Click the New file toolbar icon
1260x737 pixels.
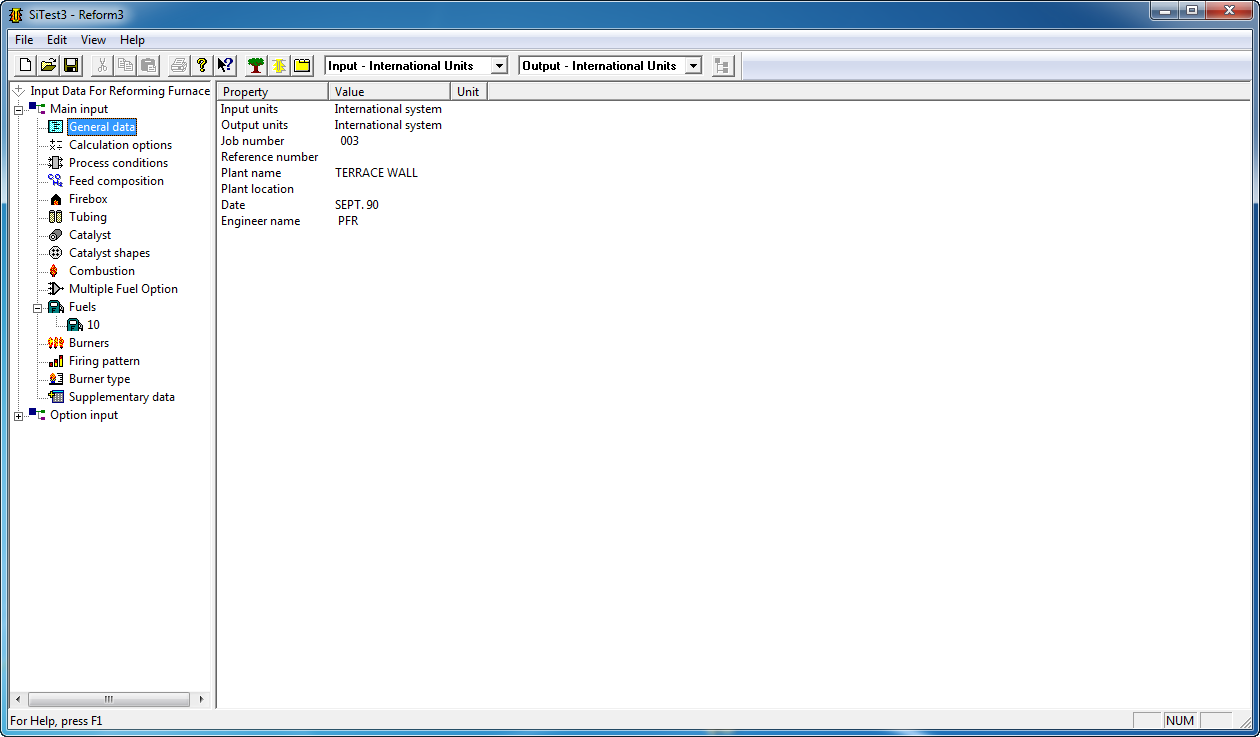tap(26, 66)
